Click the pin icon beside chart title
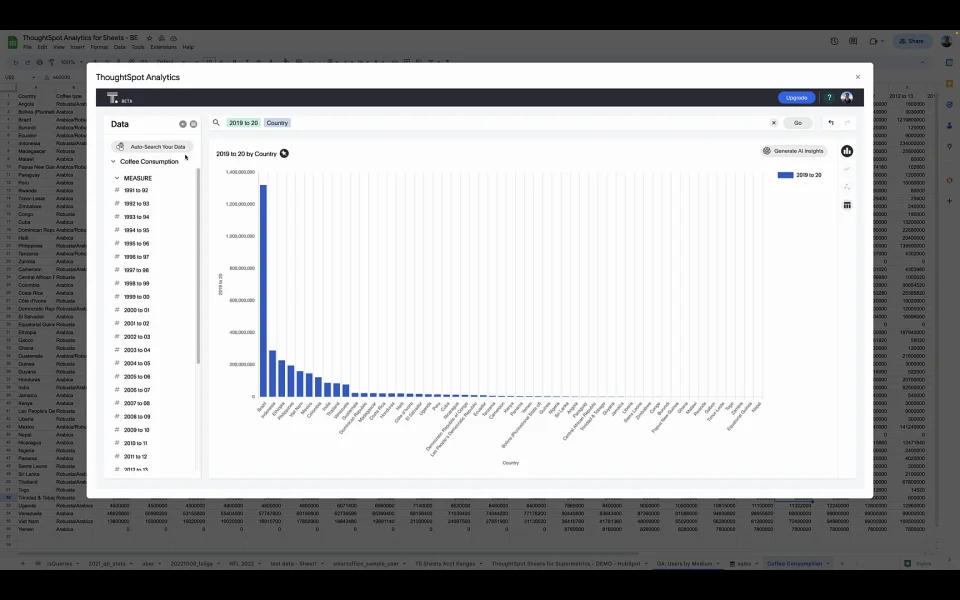This screenshot has width=960, height=600. point(284,154)
